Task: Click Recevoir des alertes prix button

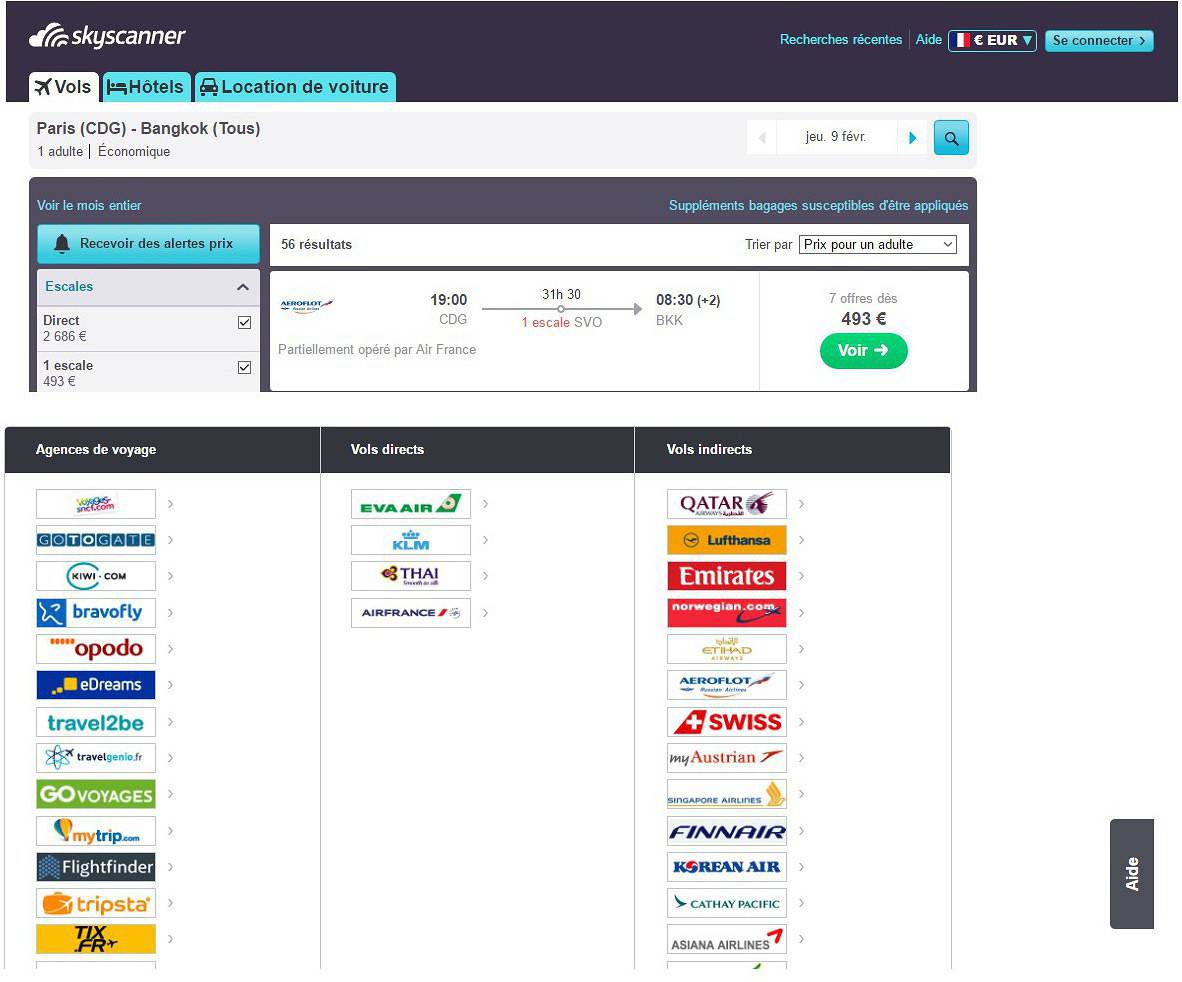Action: 148,244
